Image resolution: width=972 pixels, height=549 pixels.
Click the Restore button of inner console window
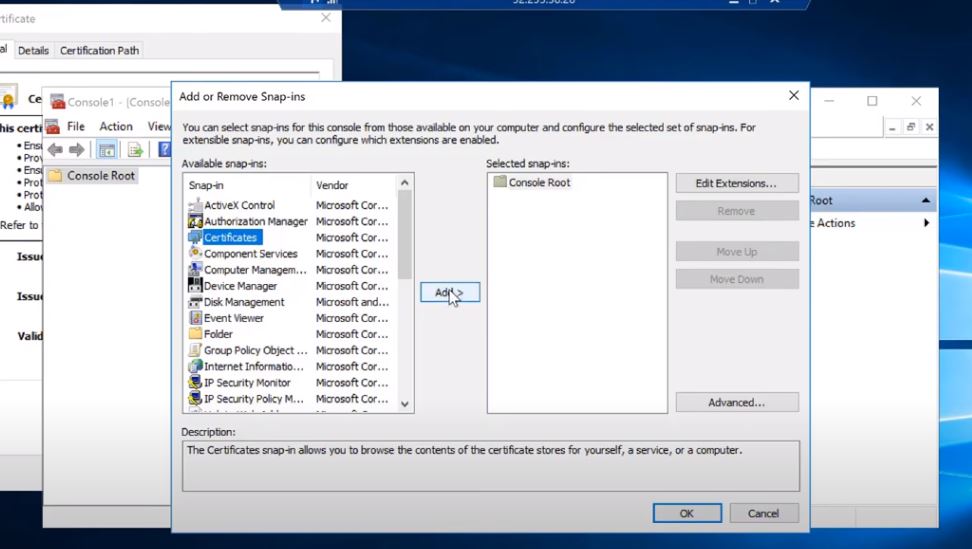911,127
